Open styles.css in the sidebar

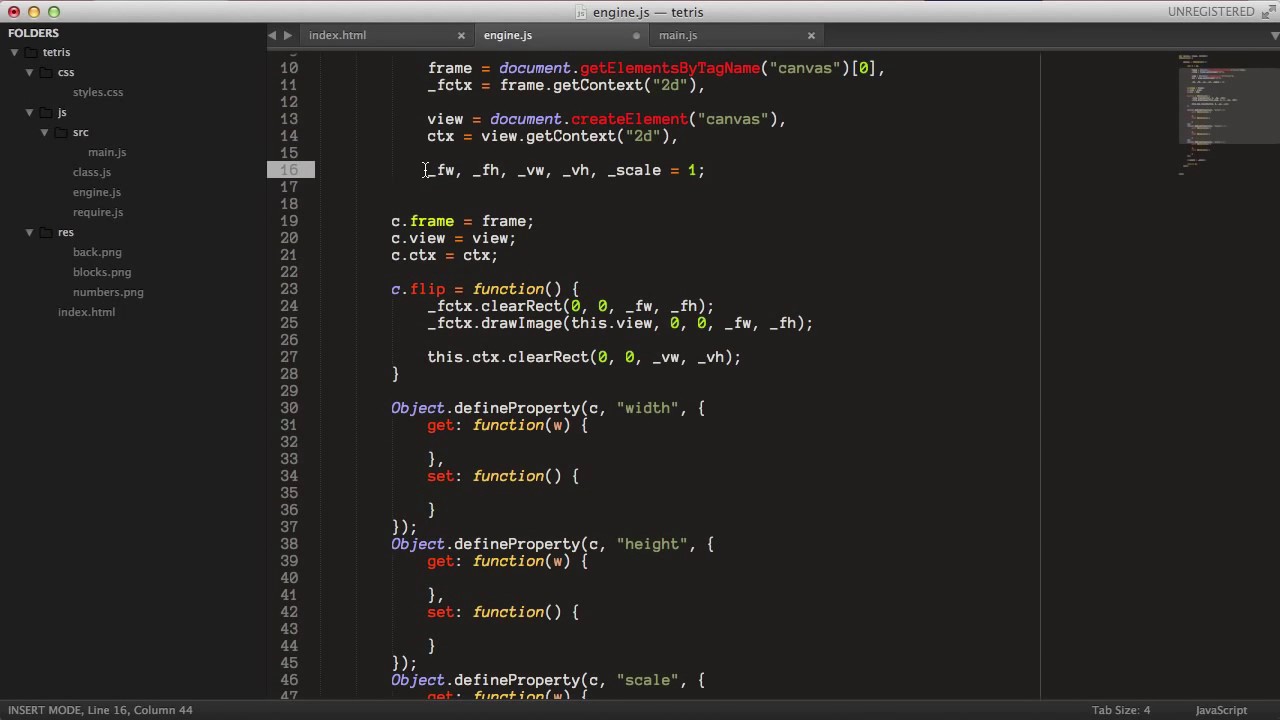pyautogui.click(x=98, y=92)
